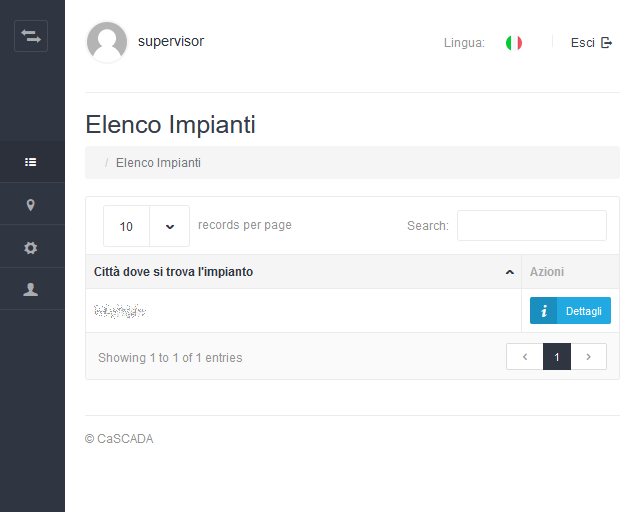The width and height of the screenshot is (640, 512).
Task: Open the map pin sidebar icon
Action: pos(31,205)
